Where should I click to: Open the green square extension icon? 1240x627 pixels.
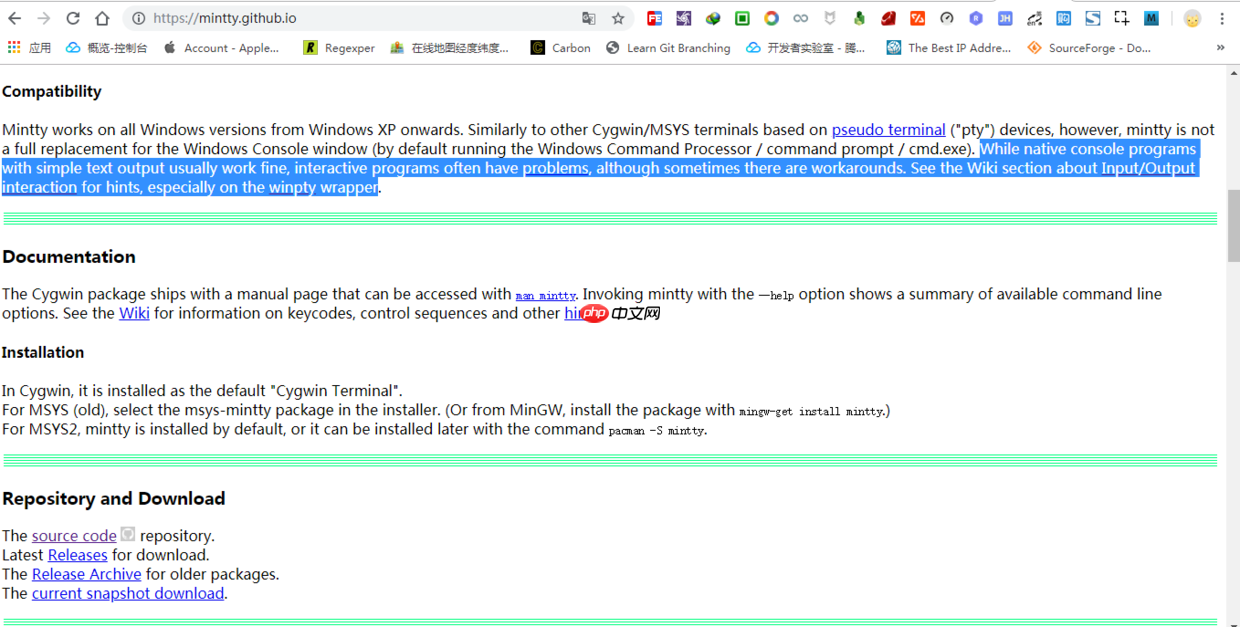point(742,18)
